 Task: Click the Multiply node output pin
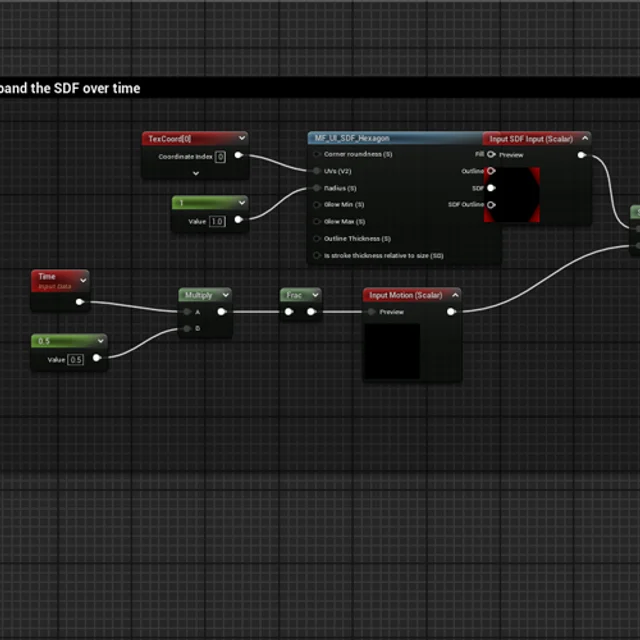tap(222, 312)
